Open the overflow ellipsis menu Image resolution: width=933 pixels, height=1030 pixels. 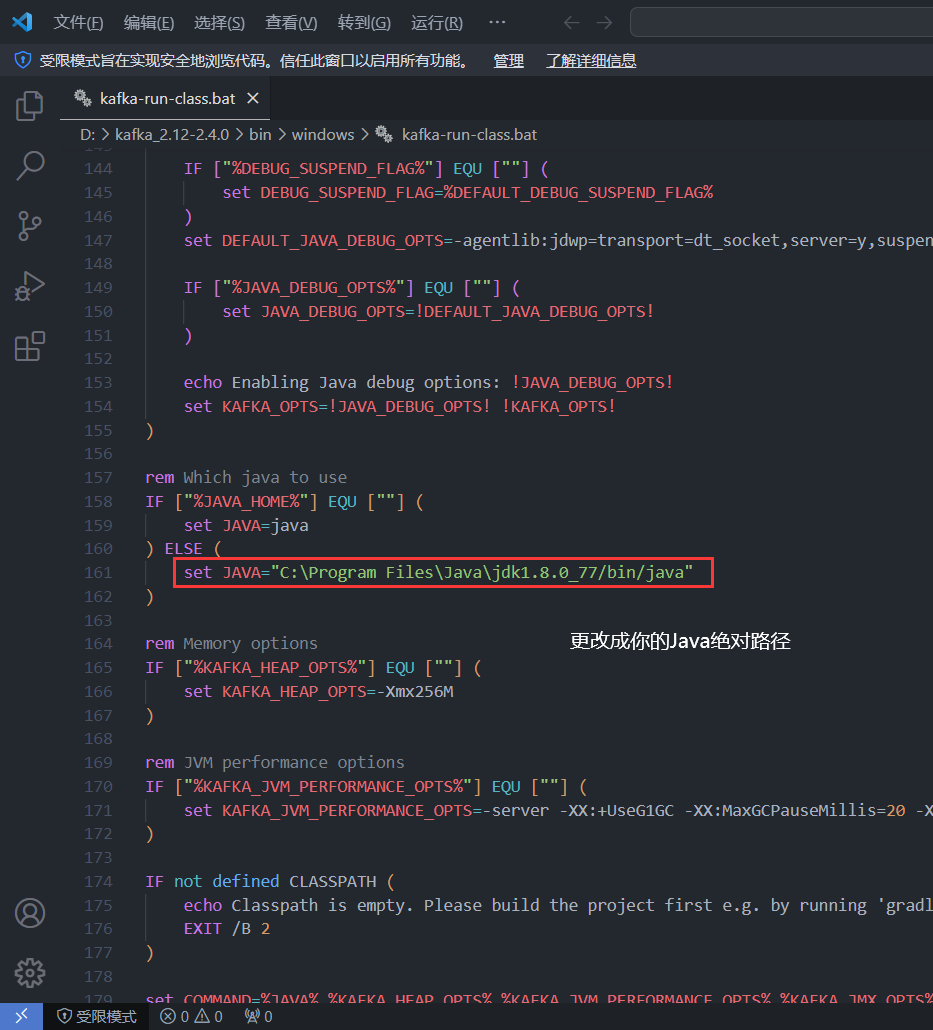point(497,23)
